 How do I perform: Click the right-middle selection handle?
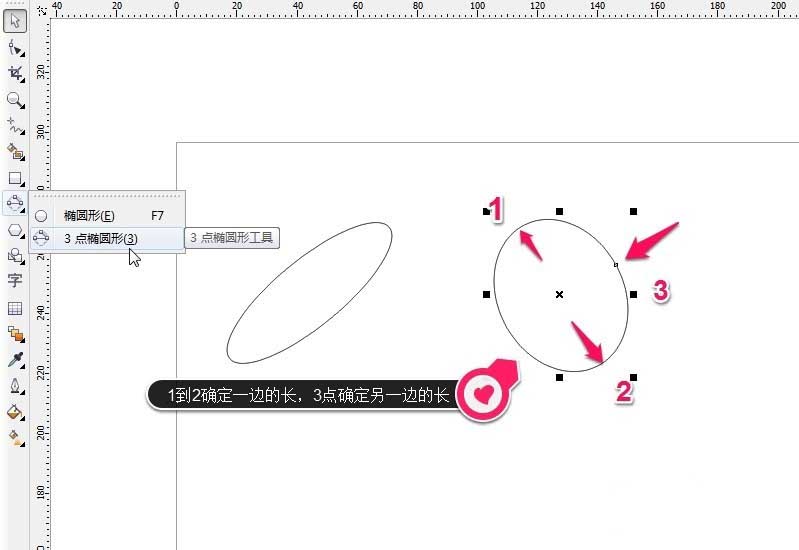(633, 295)
